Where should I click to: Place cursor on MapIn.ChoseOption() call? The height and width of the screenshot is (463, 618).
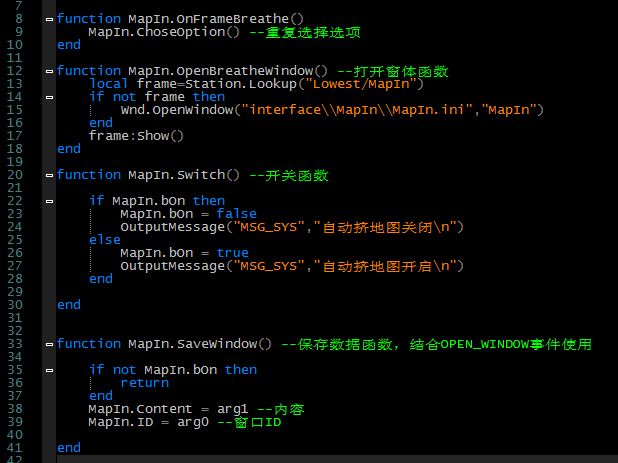(164, 32)
